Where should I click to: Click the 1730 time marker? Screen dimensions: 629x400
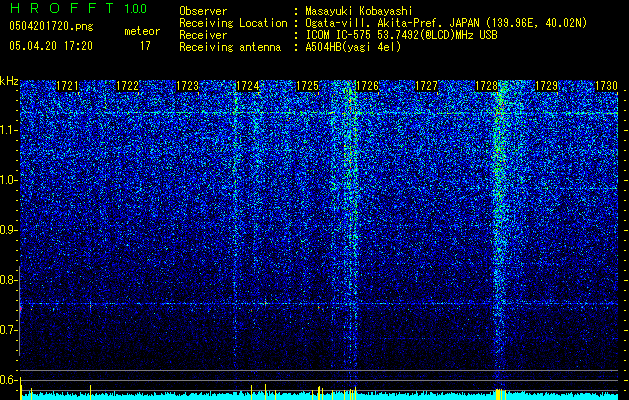(x=606, y=86)
